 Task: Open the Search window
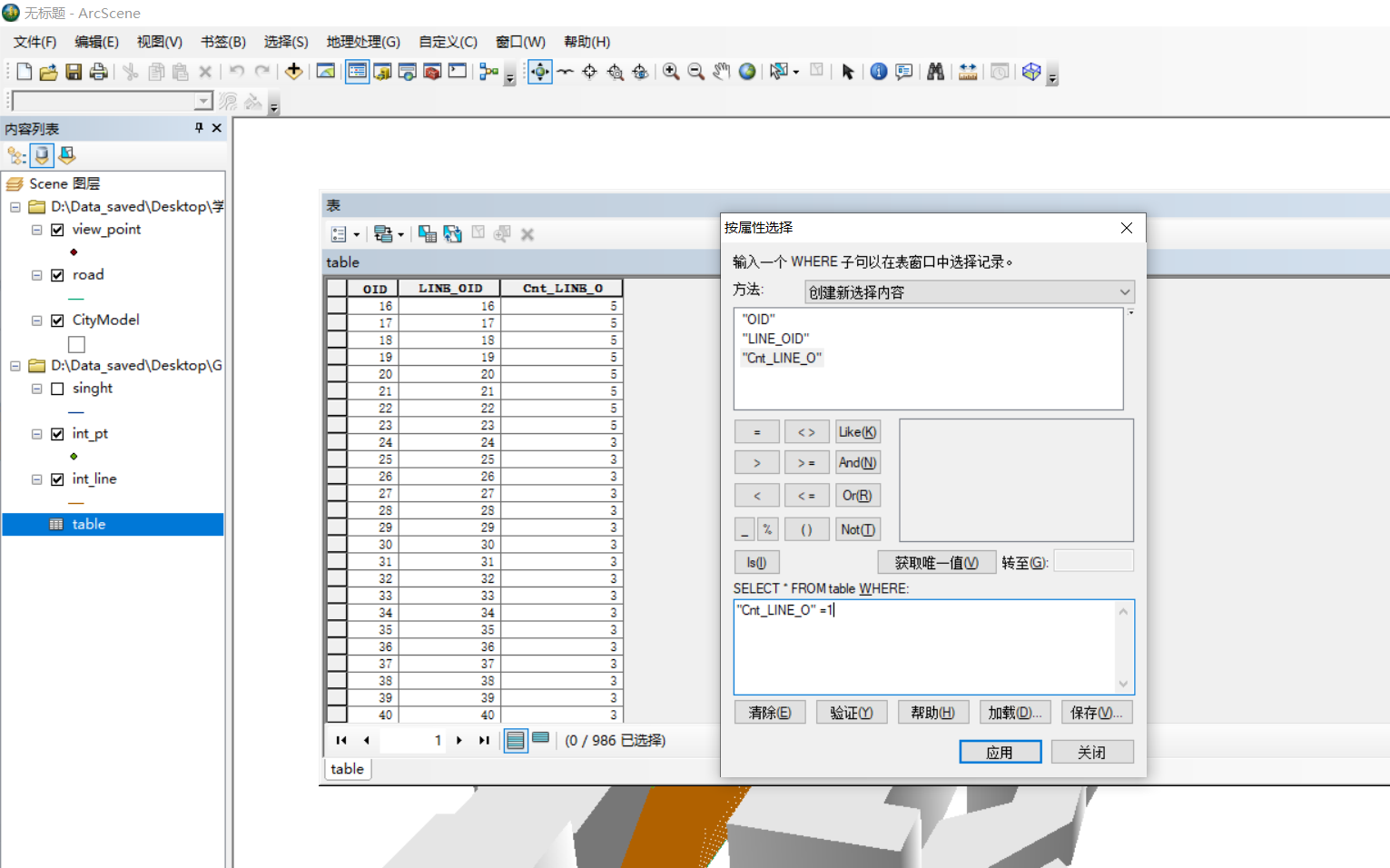pos(408,72)
